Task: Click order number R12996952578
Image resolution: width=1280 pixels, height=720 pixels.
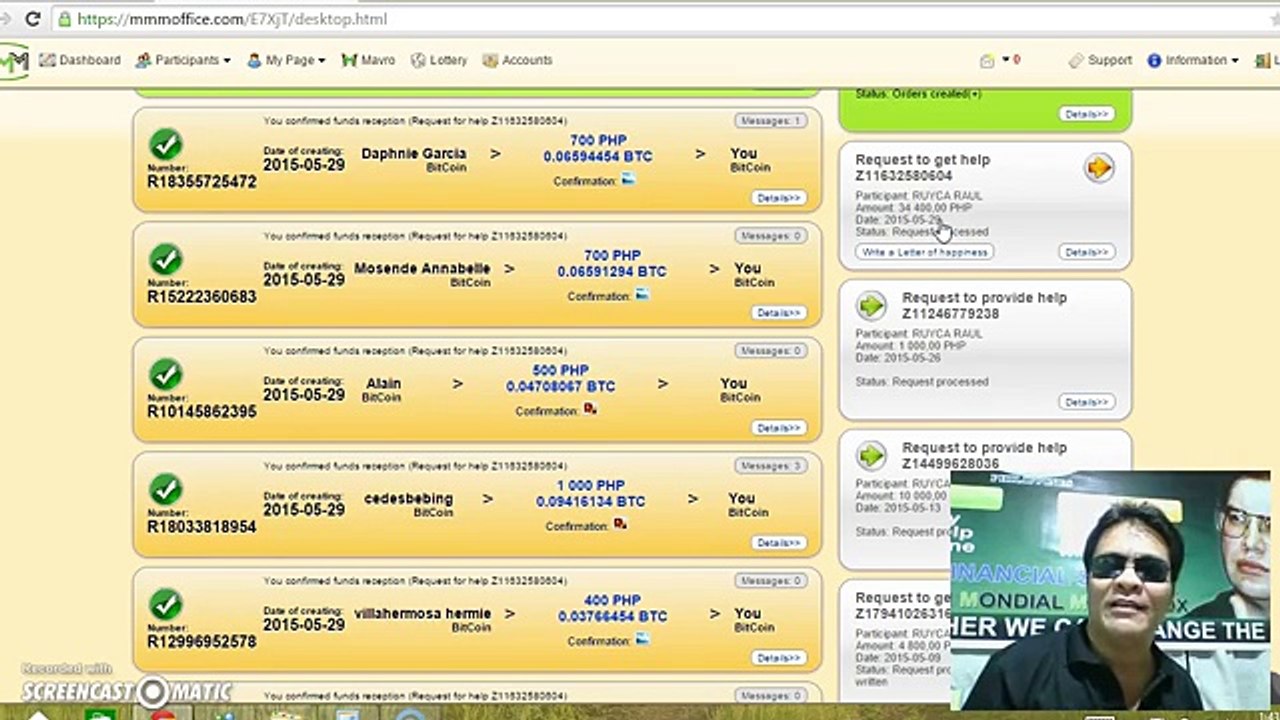Action: point(202,642)
